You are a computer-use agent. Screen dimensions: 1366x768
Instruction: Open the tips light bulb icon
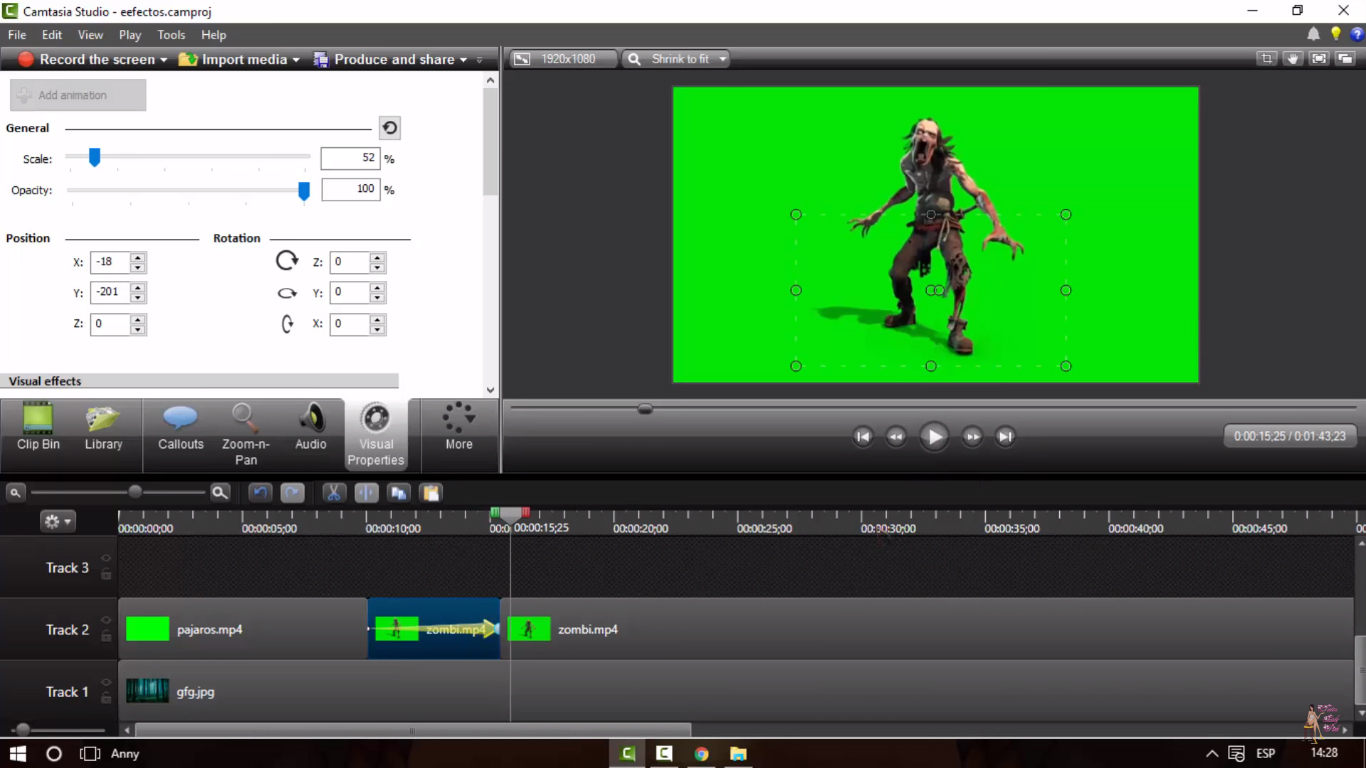pos(1336,34)
